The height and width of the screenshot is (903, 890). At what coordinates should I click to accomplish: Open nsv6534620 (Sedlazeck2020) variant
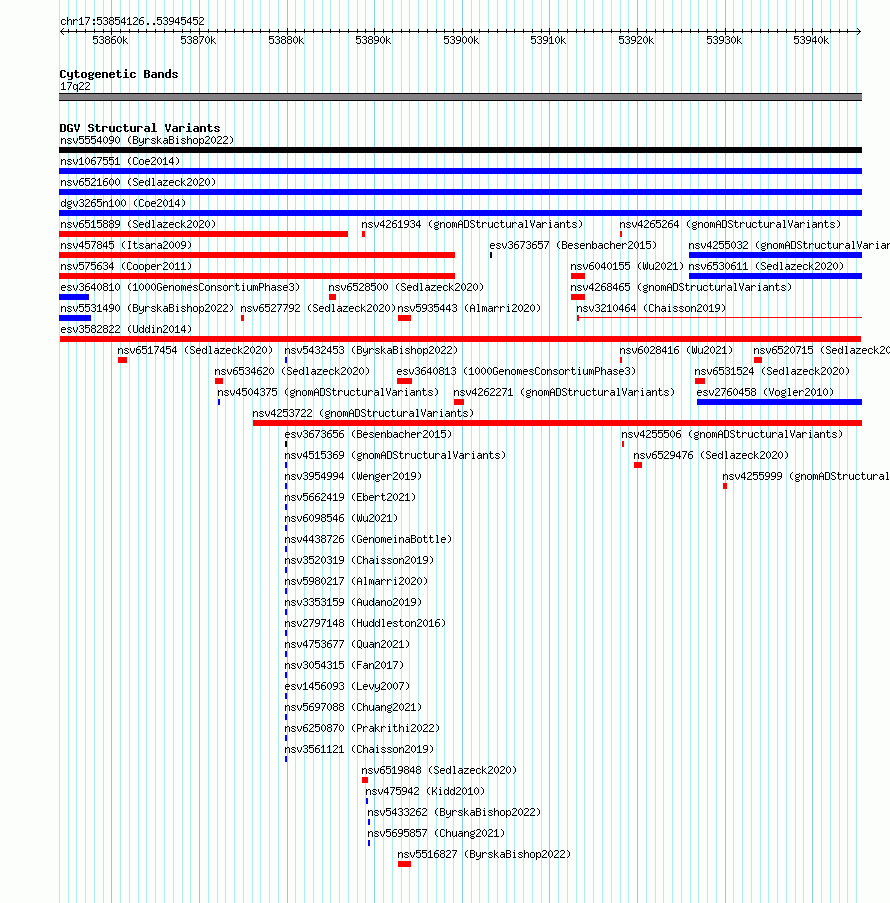point(292,371)
